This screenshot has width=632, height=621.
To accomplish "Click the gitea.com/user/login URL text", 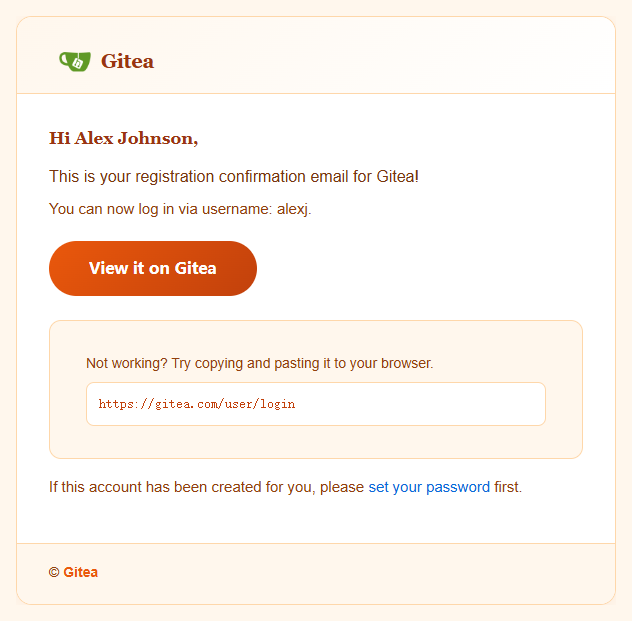I will pyautogui.click(x=197, y=404).
